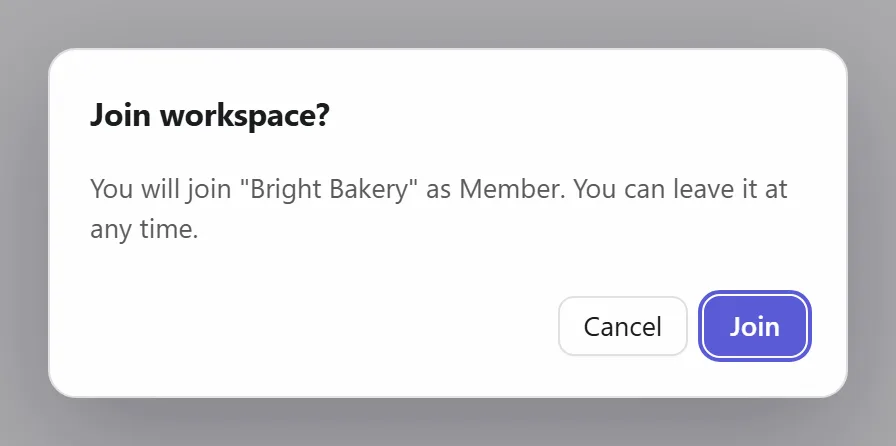
Task: Click the "any time." text line
Action: (144, 230)
